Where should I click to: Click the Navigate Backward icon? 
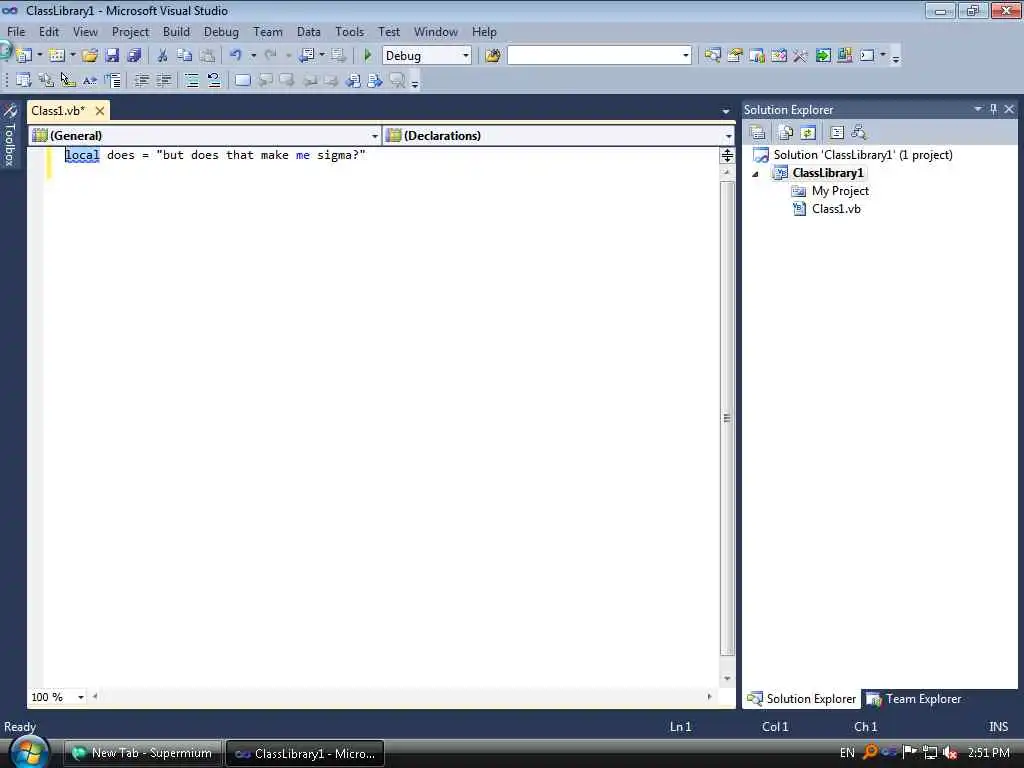click(306, 56)
